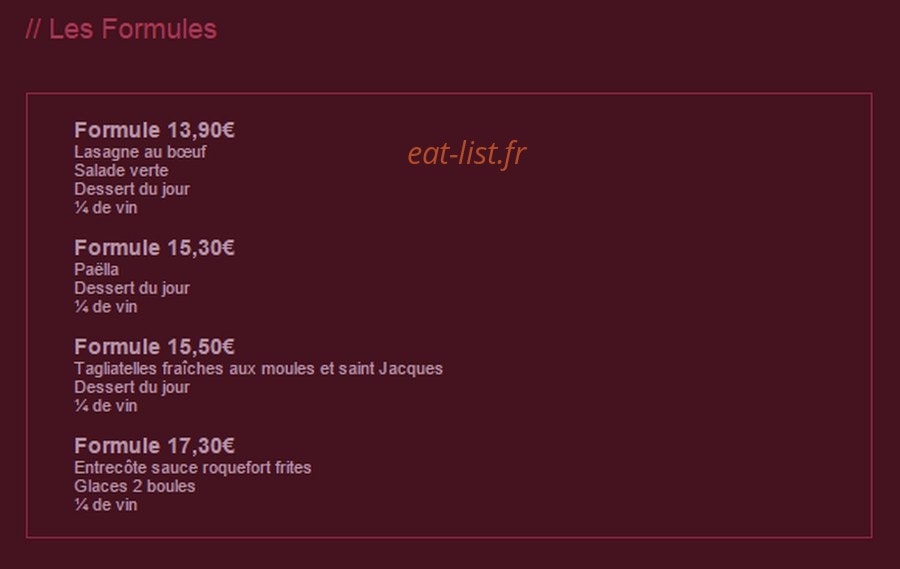Viewport: 900px width, 569px height.
Task: Click ¼ de vin under lasagne formule
Action: [106, 208]
